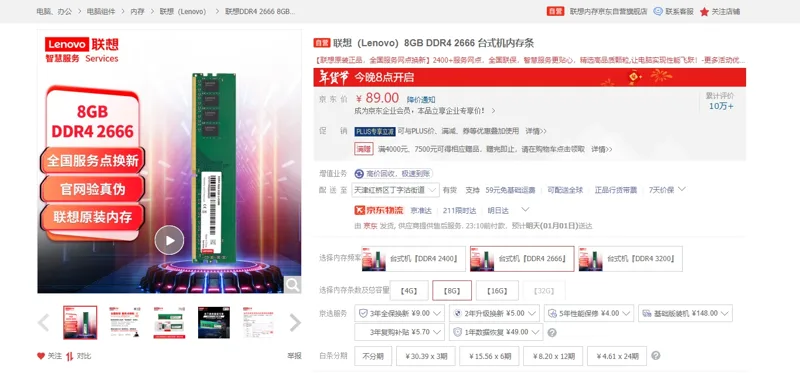Image resolution: width=800 pixels, height=373 pixels.
Task: View 10万+ cumulative reviews
Action: (x=721, y=106)
